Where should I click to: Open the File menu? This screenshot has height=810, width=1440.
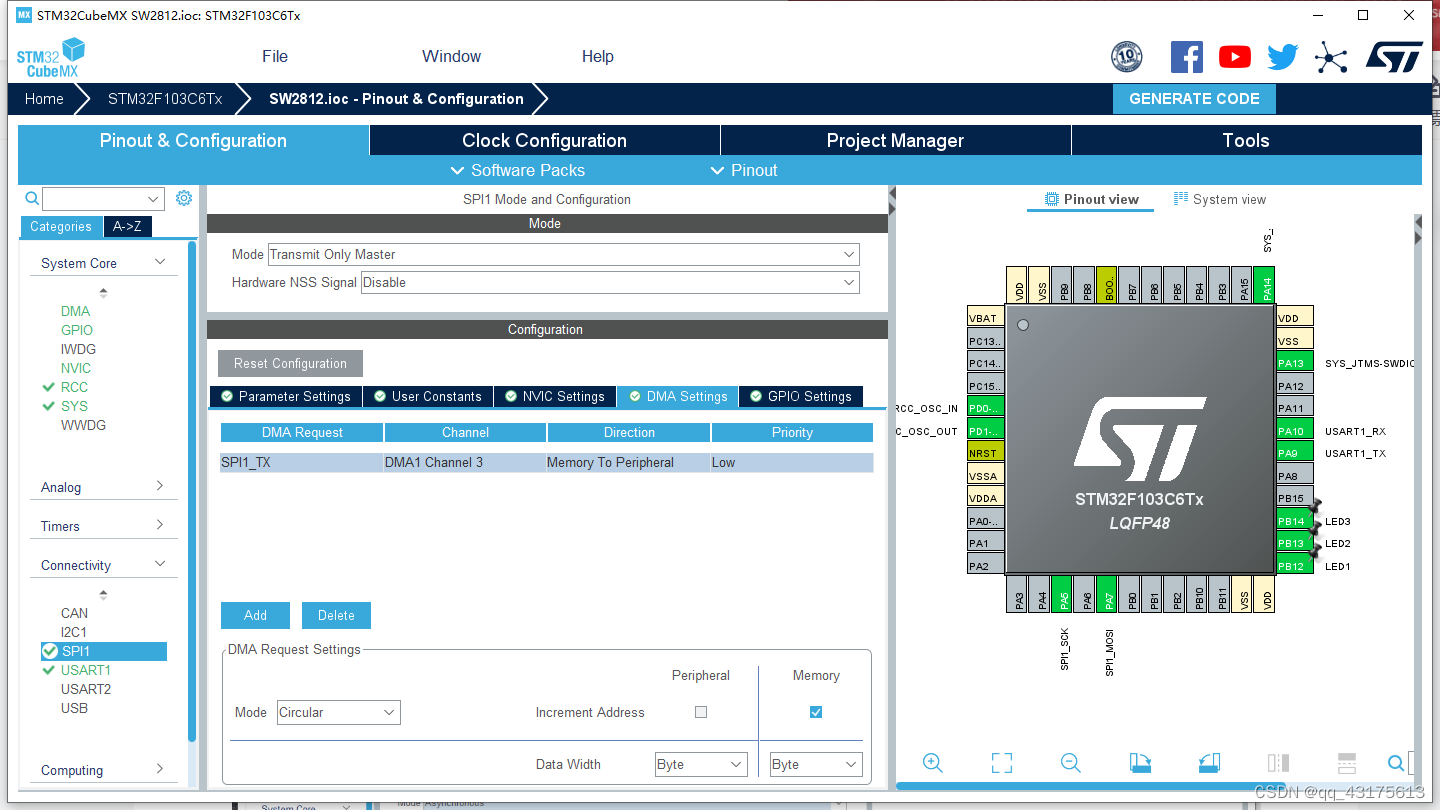(x=275, y=56)
